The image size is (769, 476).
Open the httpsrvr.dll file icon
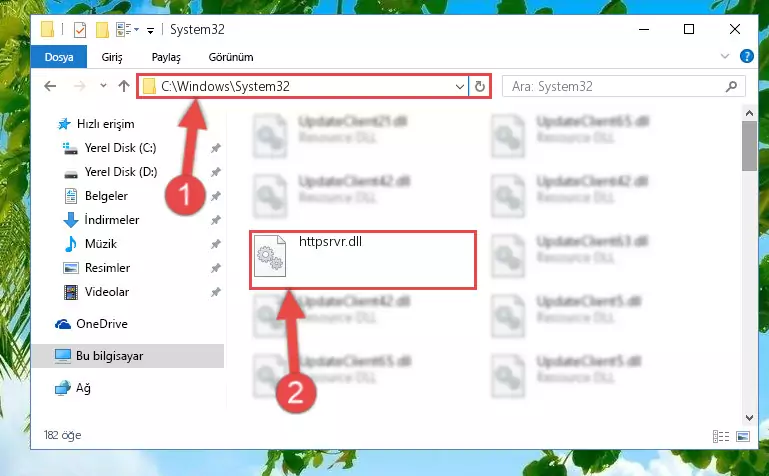point(270,255)
